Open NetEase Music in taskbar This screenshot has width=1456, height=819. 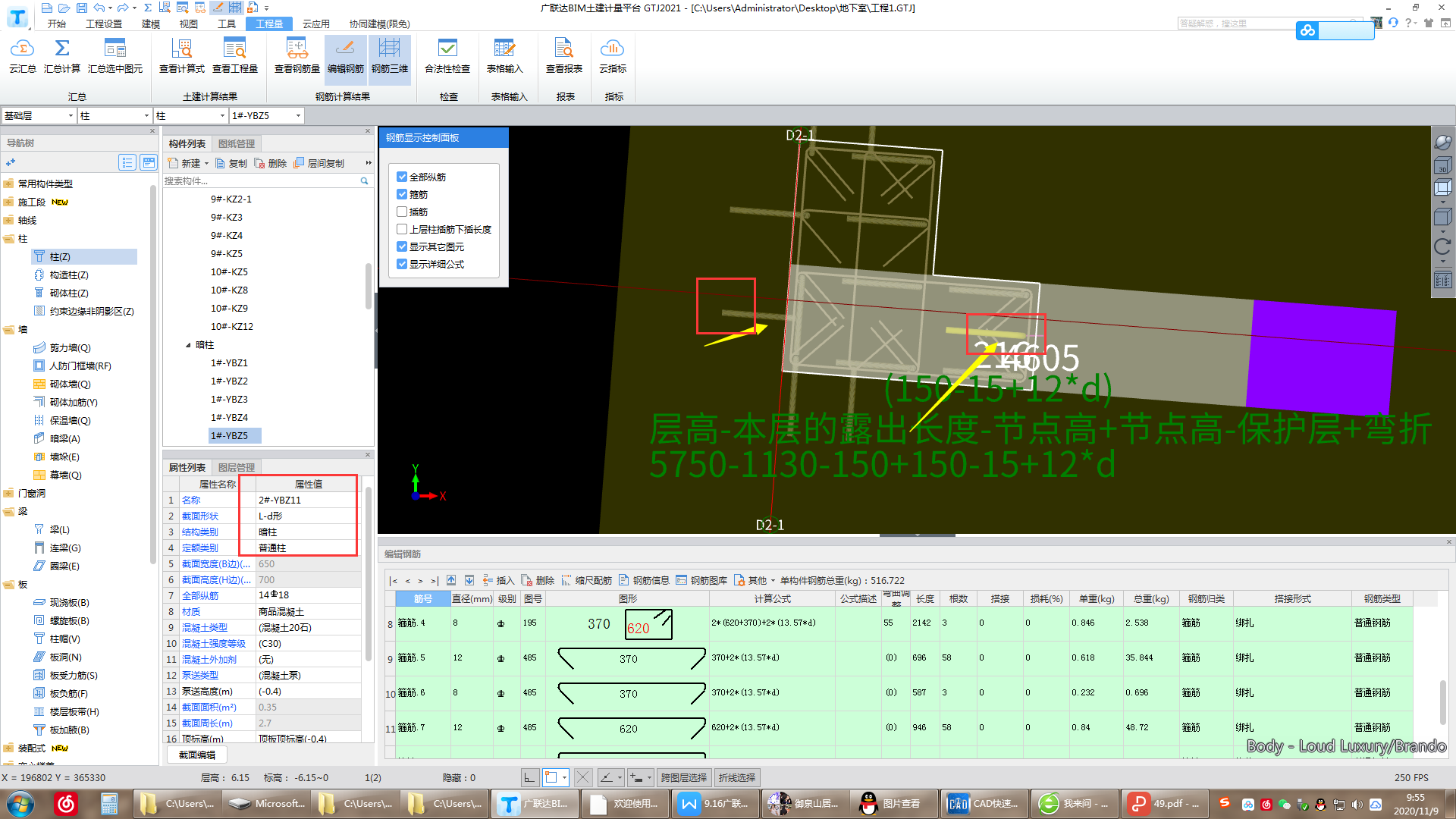[67, 804]
